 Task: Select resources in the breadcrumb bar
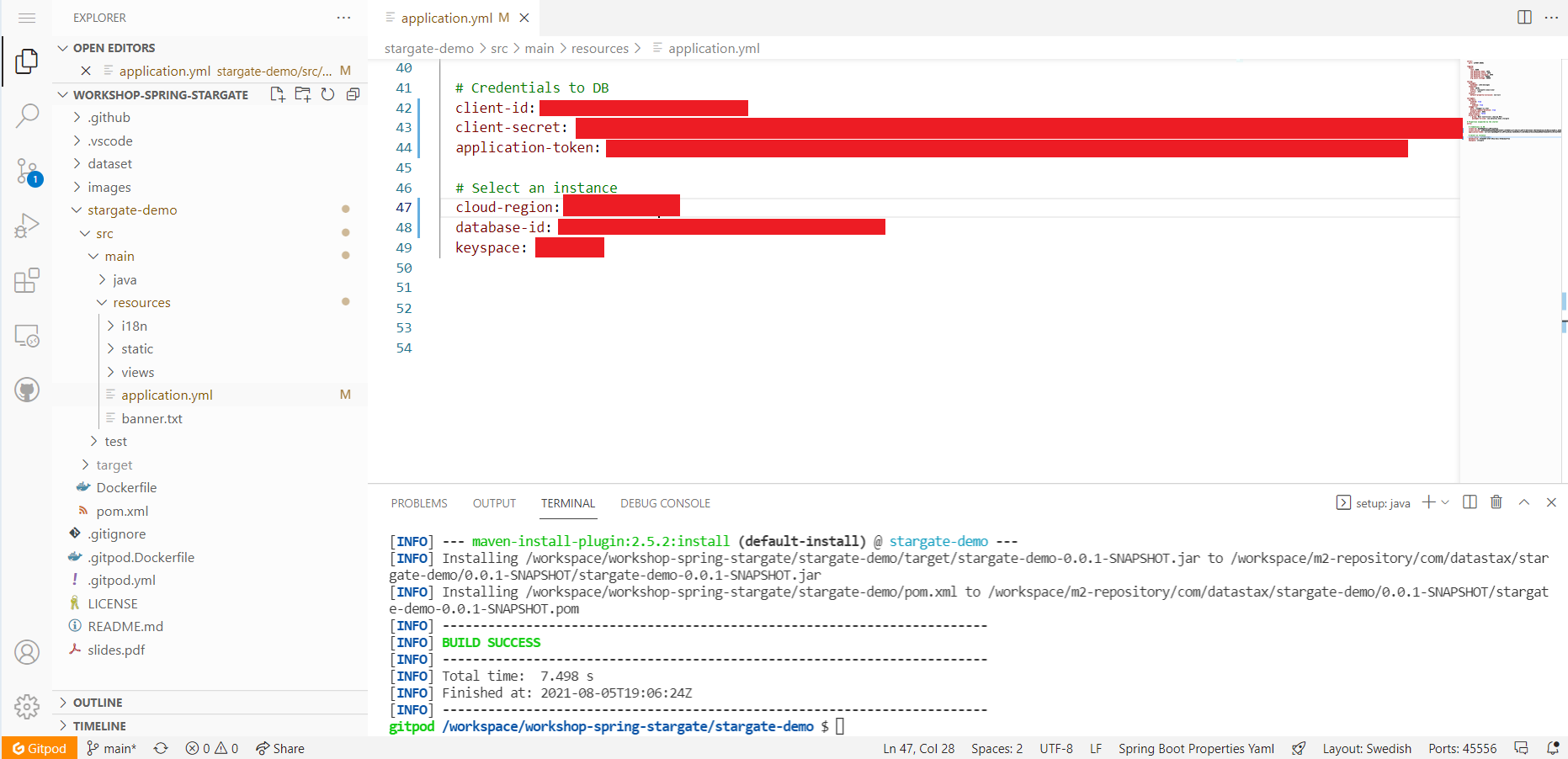600,48
